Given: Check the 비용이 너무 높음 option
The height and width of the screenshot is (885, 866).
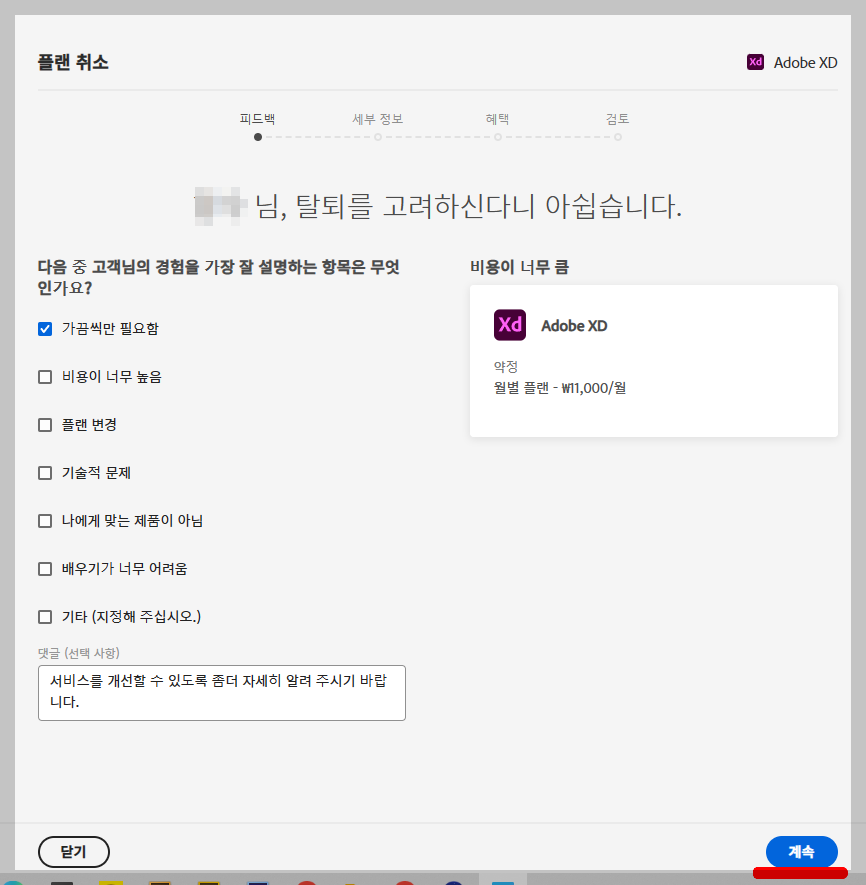Looking at the screenshot, I should coord(44,376).
